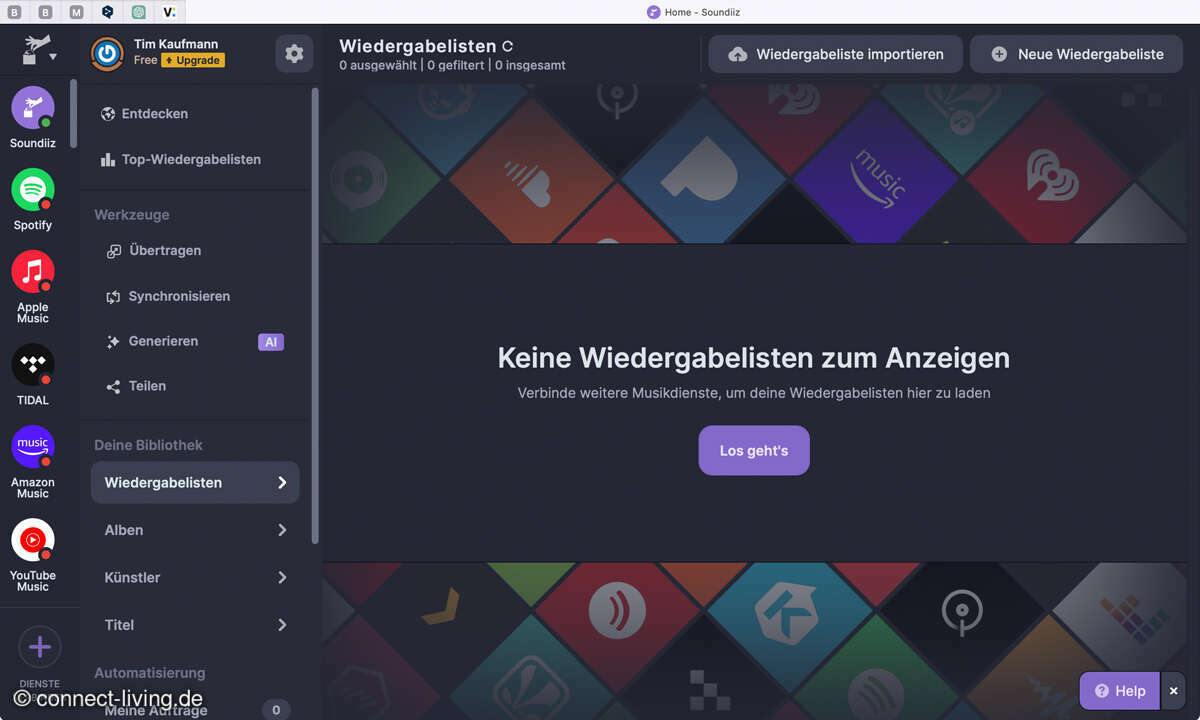
Task: Select Alben in Deine Bibliothek
Action: click(195, 530)
